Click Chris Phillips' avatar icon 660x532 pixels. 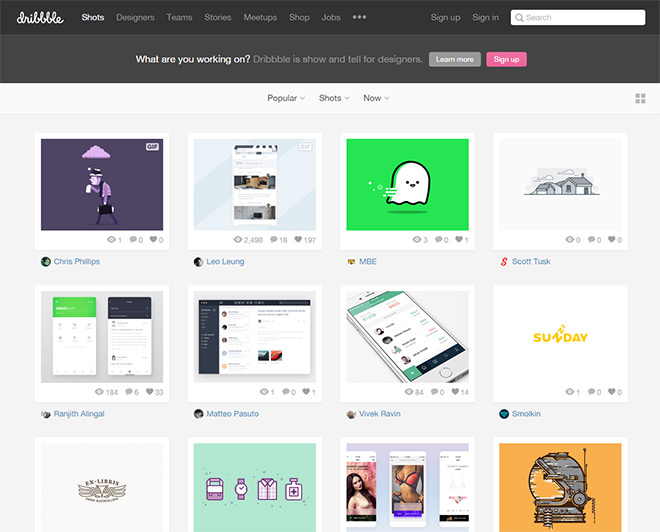[46, 262]
